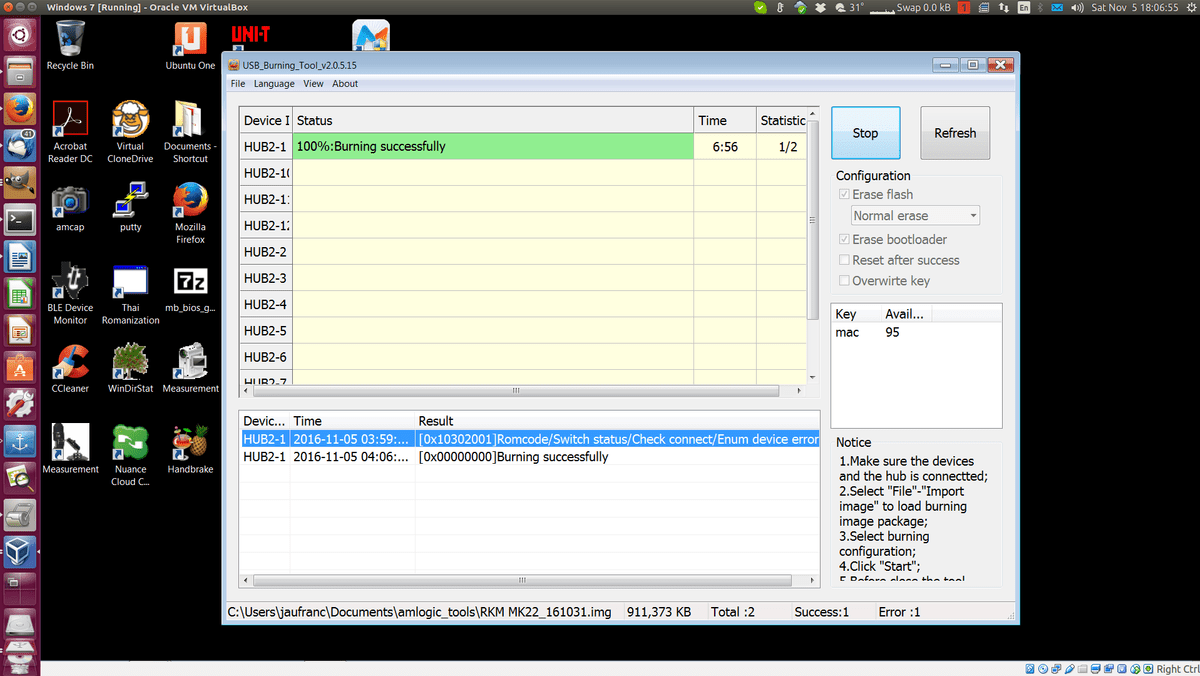Screen dimensions: 1200x676
Task: Expand the Normal erase dropdown
Action: tap(915, 216)
